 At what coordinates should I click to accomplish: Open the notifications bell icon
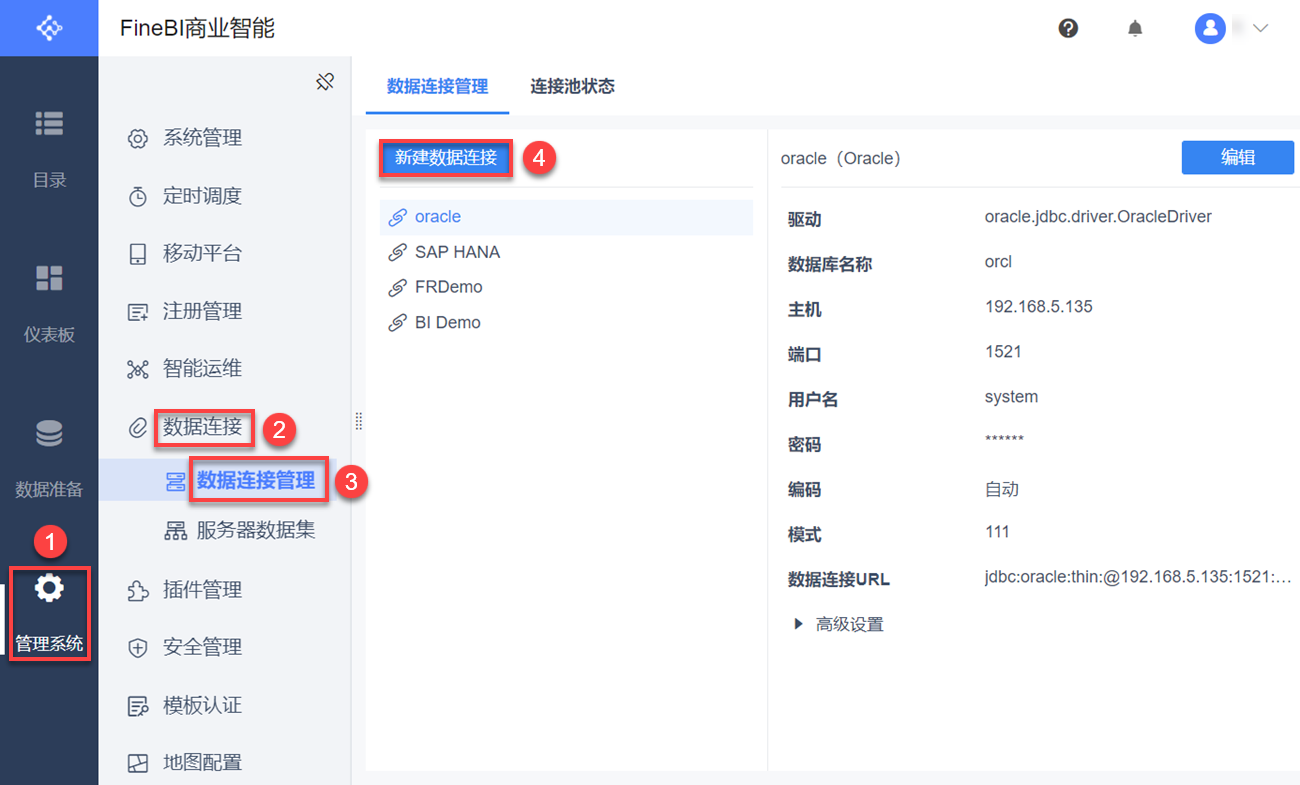(1135, 29)
